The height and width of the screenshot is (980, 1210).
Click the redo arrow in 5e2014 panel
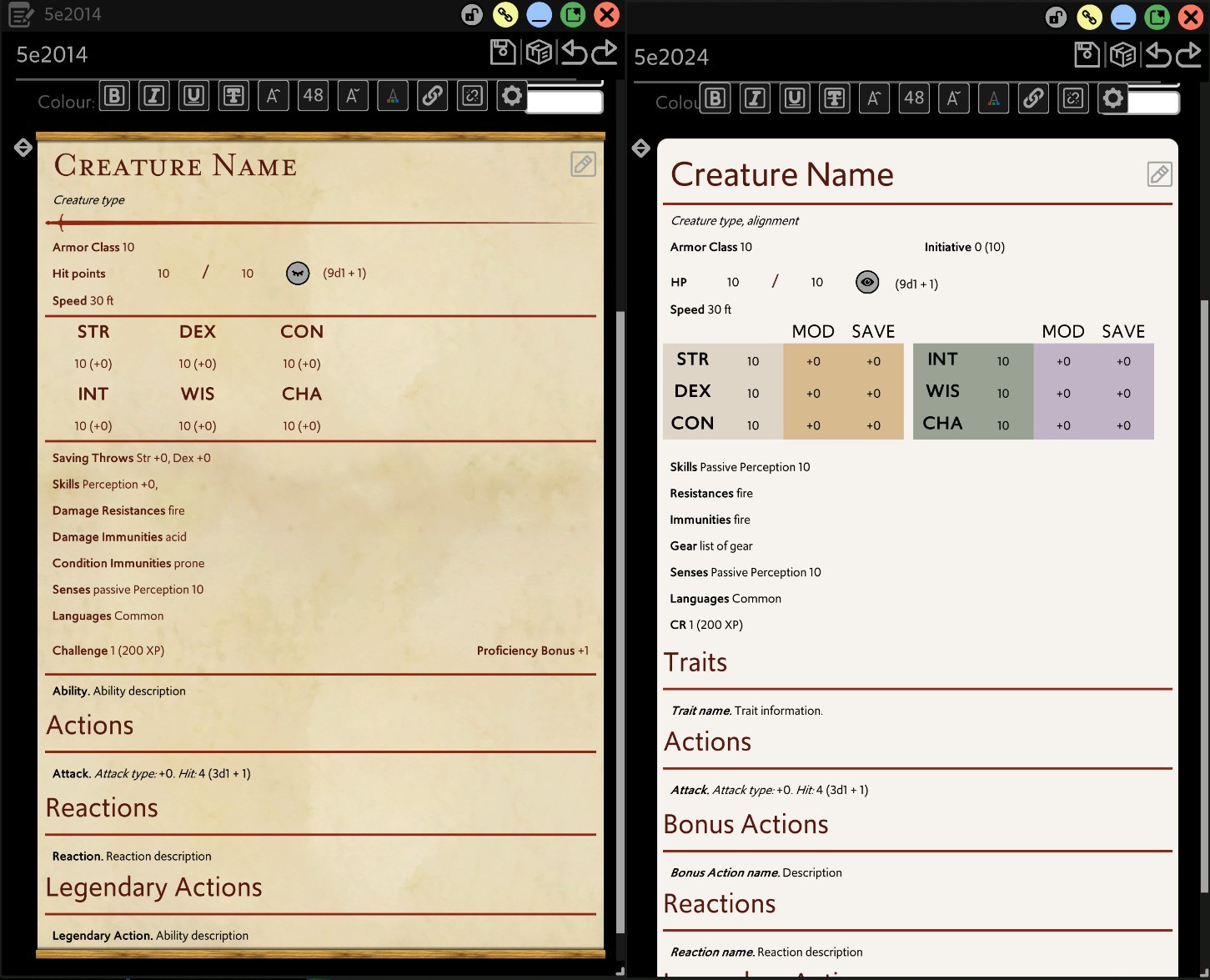coord(605,53)
